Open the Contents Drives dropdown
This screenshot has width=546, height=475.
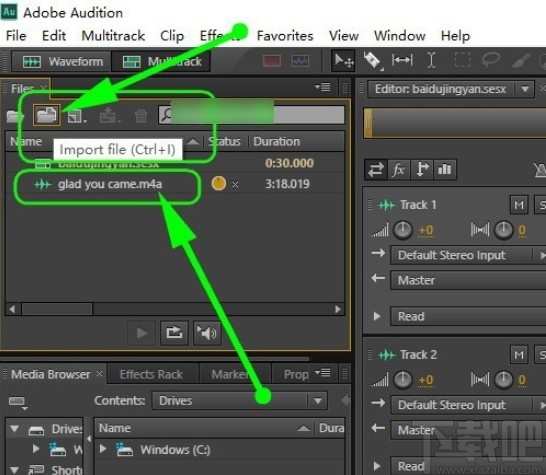240,400
